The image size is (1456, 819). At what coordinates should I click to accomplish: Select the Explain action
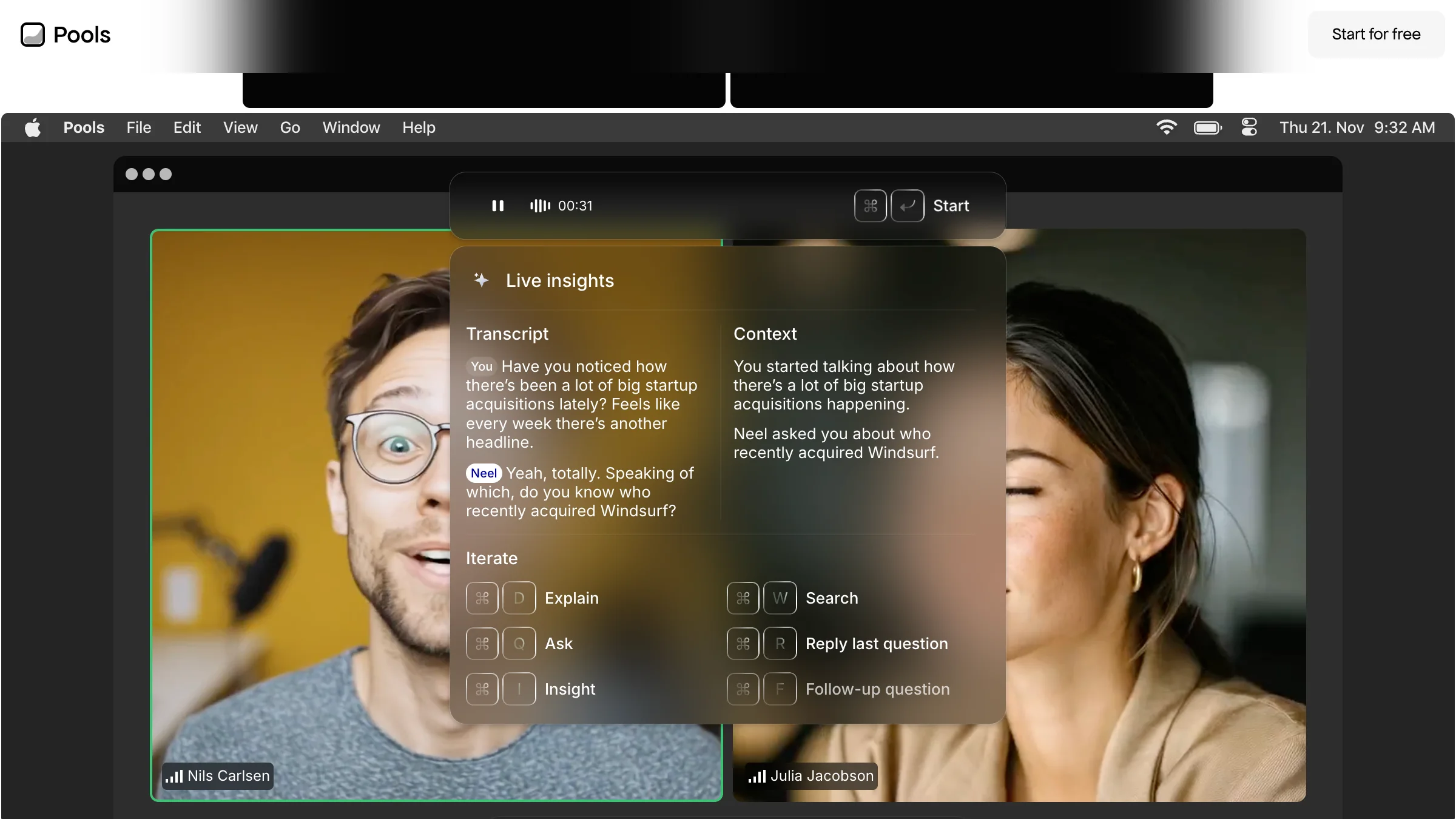571,598
